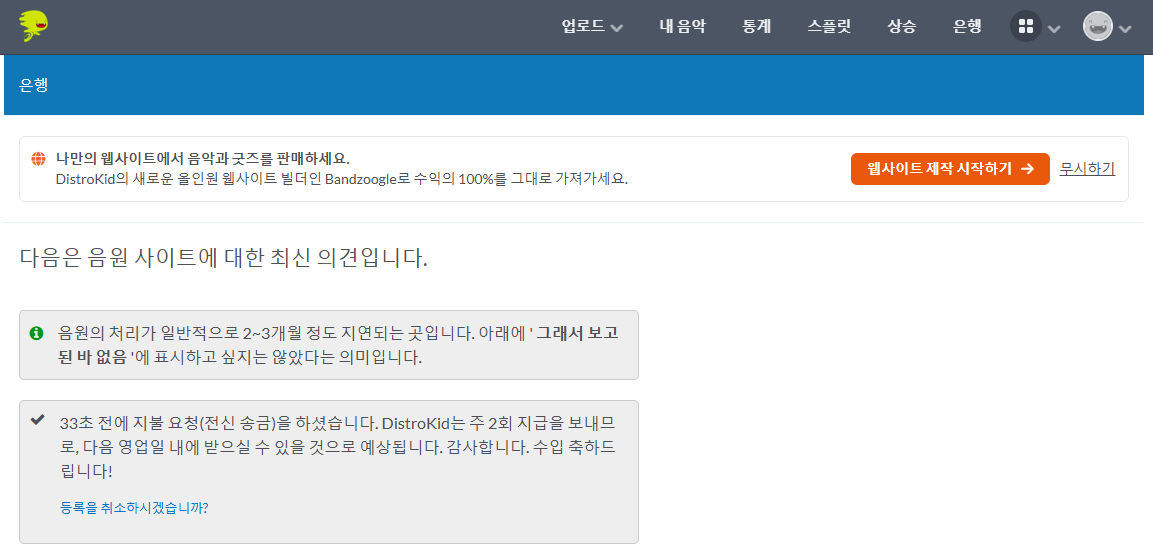This screenshot has height=559, width=1153.
Task: Click the Bandzoogle description text line
Action: [x=342, y=179]
